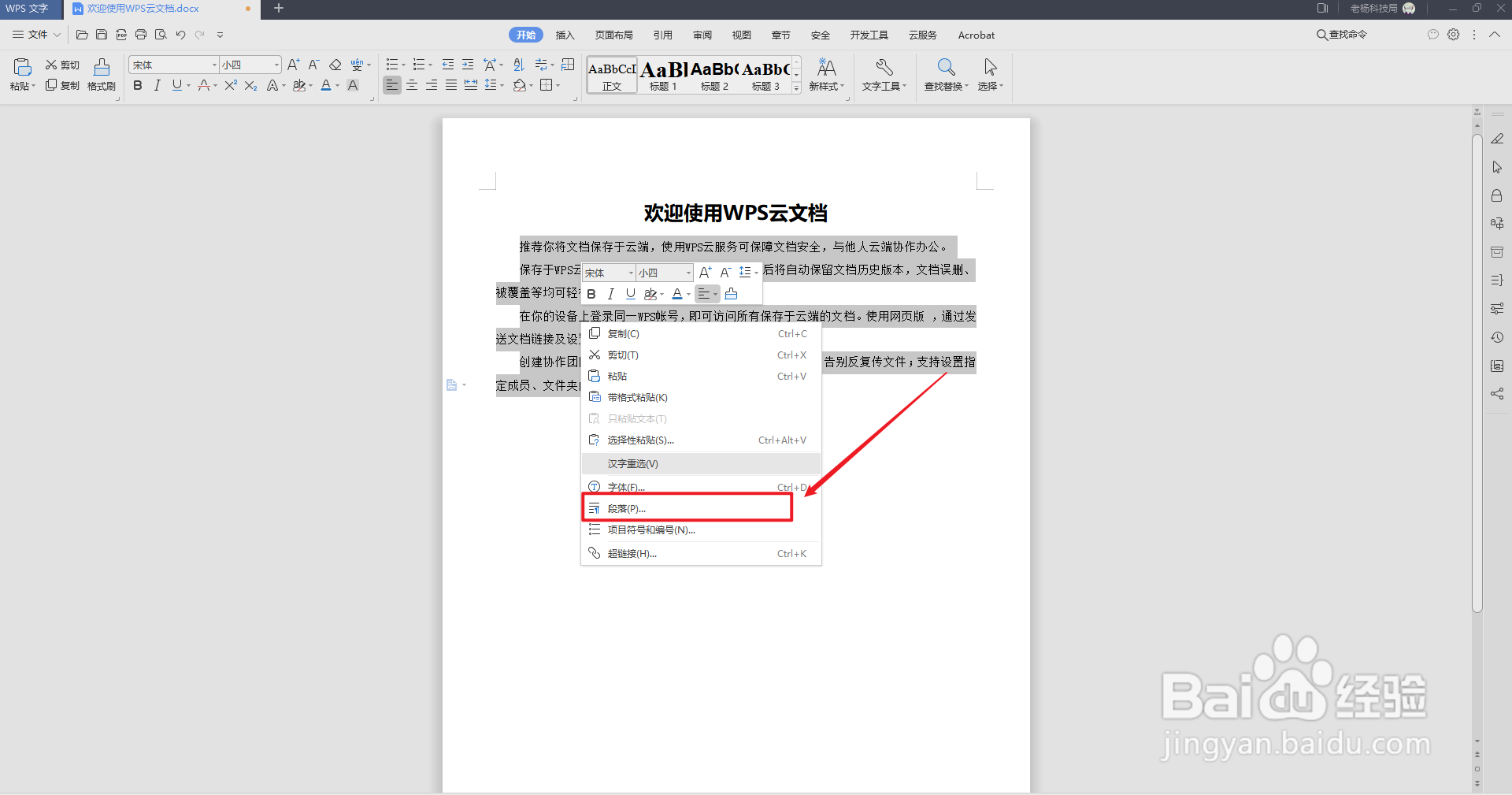Toggle Bold in the ribbon
1512x795 pixels.
tap(138, 85)
